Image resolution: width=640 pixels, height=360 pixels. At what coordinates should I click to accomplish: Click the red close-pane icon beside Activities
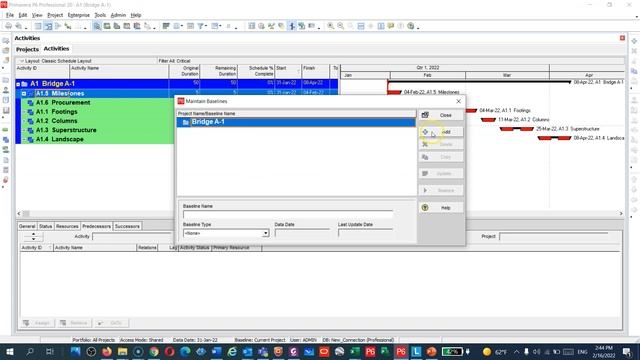(622, 38)
